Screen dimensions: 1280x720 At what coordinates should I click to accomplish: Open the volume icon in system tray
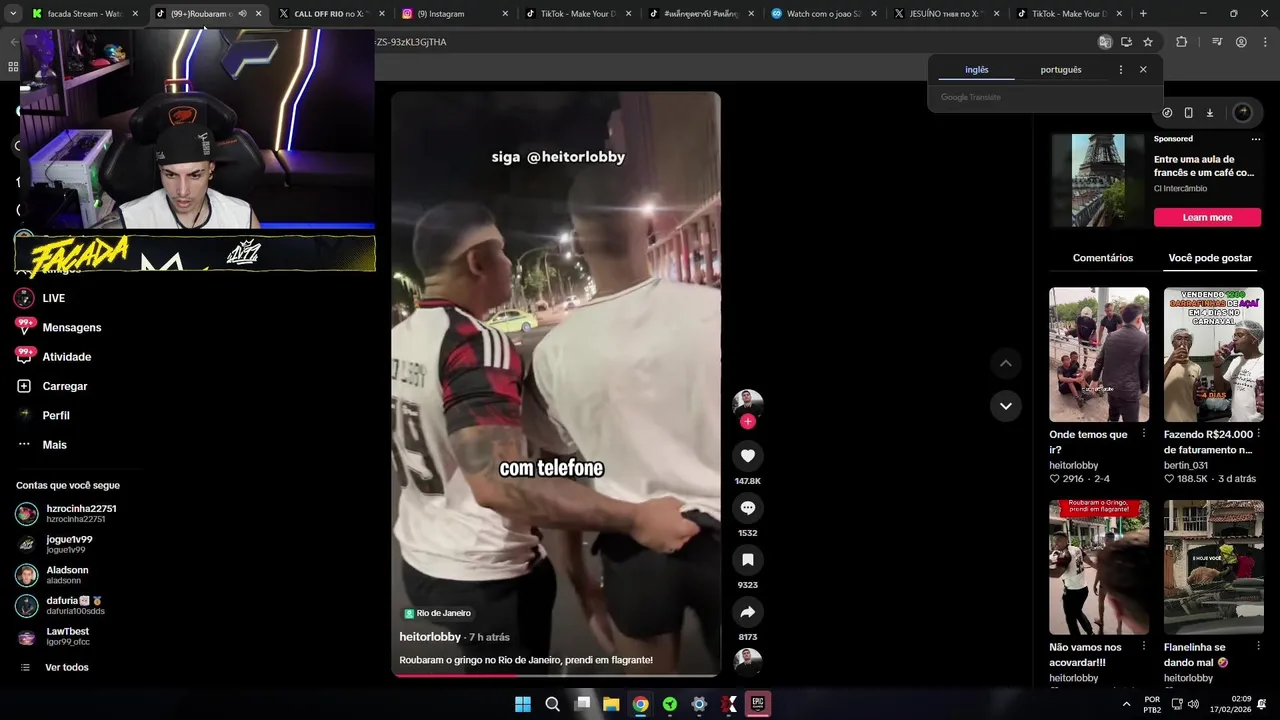[x=1193, y=704]
